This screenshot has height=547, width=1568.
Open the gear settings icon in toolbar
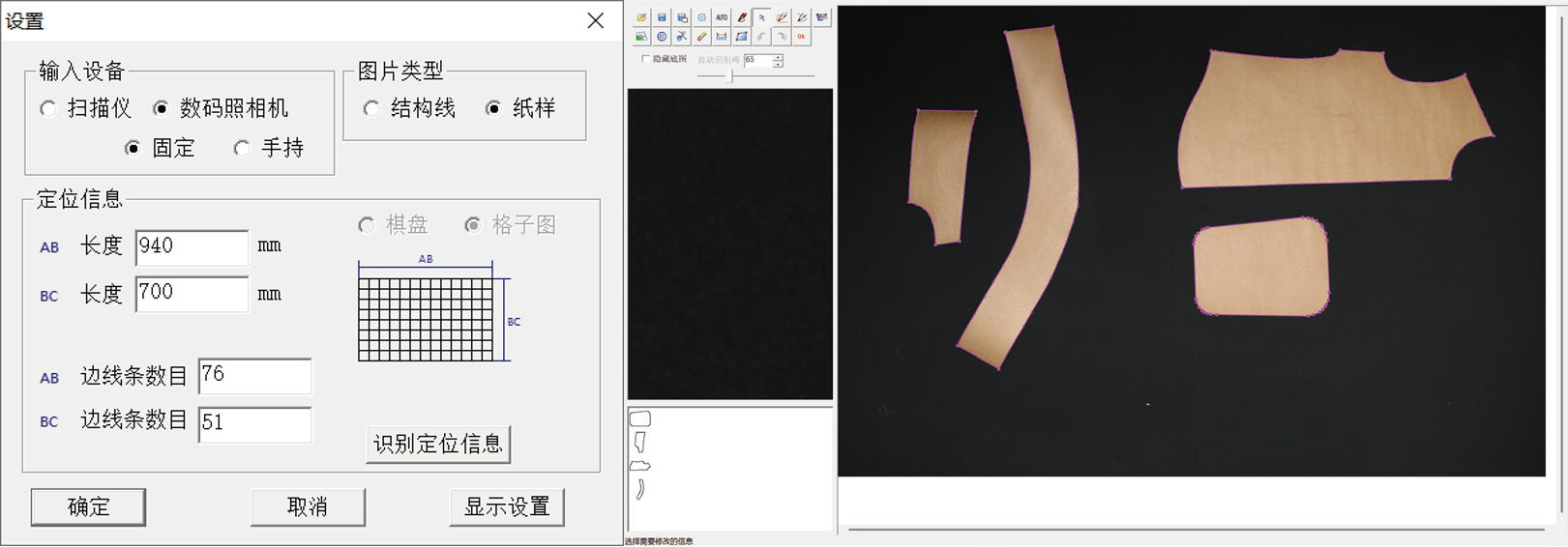[x=701, y=17]
